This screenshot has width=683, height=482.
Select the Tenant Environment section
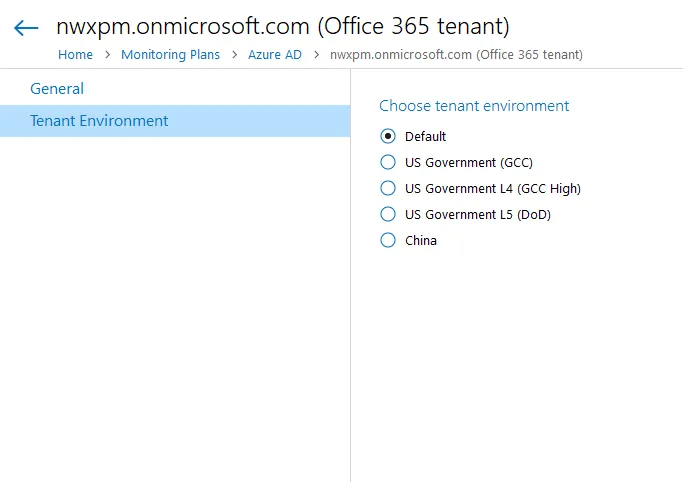(x=175, y=121)
